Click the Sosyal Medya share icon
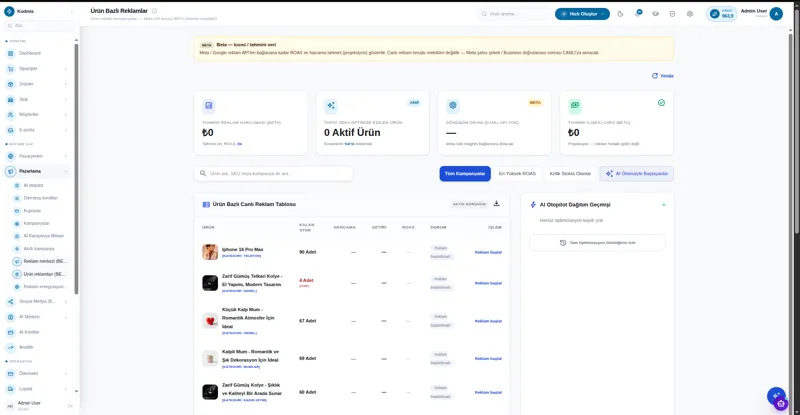 [x=10, y=302]
